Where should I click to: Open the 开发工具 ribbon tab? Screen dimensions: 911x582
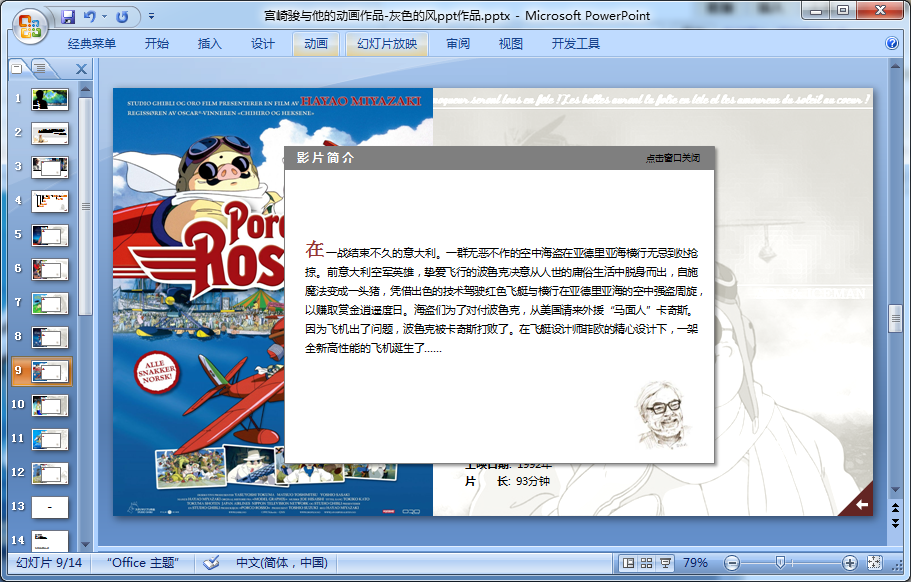(576, 44)
